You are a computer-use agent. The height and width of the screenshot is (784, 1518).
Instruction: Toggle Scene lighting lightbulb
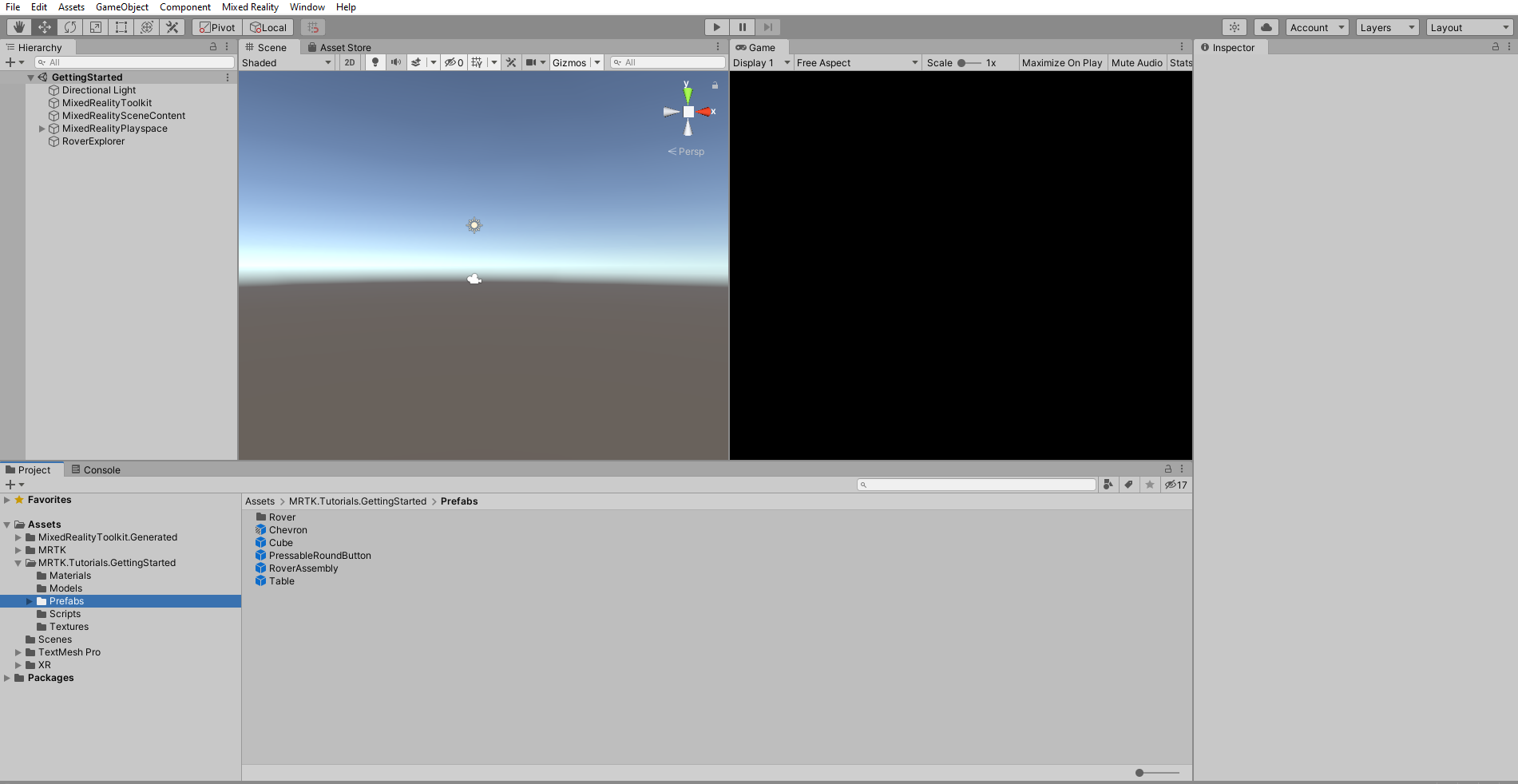(x=375, y=62)
